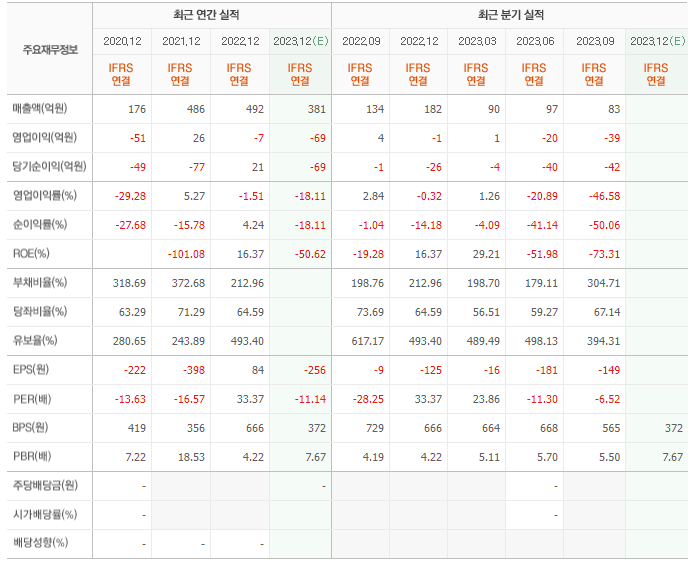Click the quick ratio value 71.29
This screenshot has height=562, width=698.
[191, 312]
